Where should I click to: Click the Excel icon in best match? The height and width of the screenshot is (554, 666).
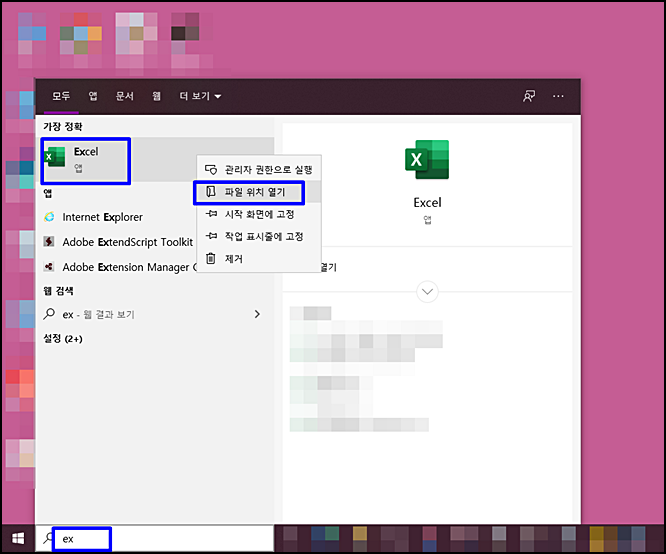coord(56,157)
